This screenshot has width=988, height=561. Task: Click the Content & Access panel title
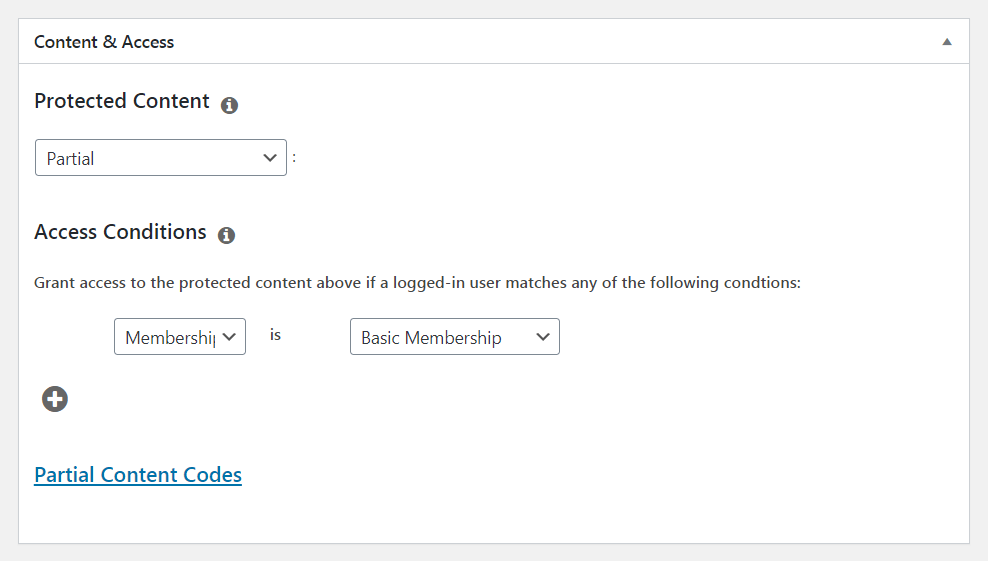click(x=104, y=42)
